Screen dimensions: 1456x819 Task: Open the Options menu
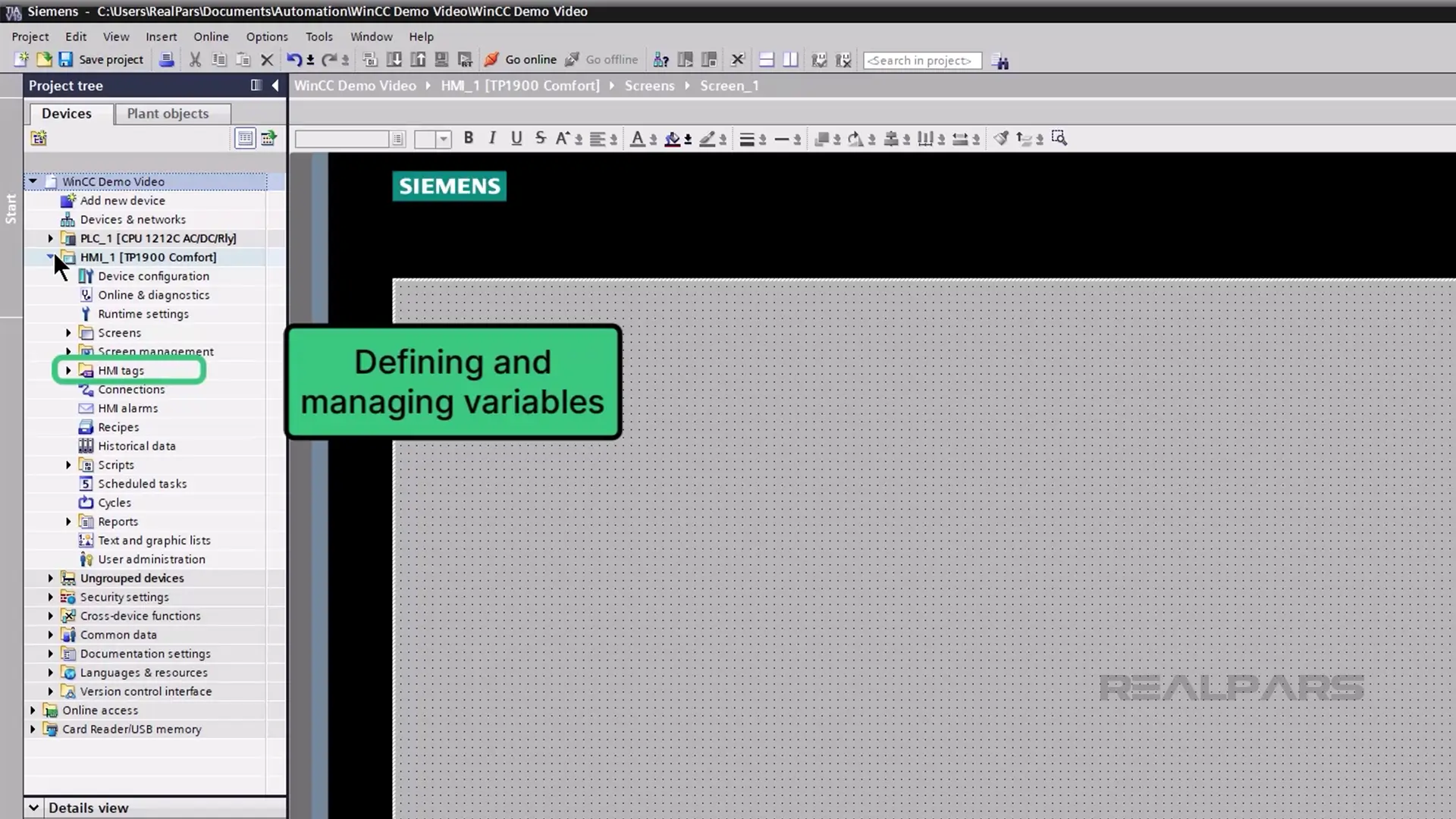pos(267,36)
